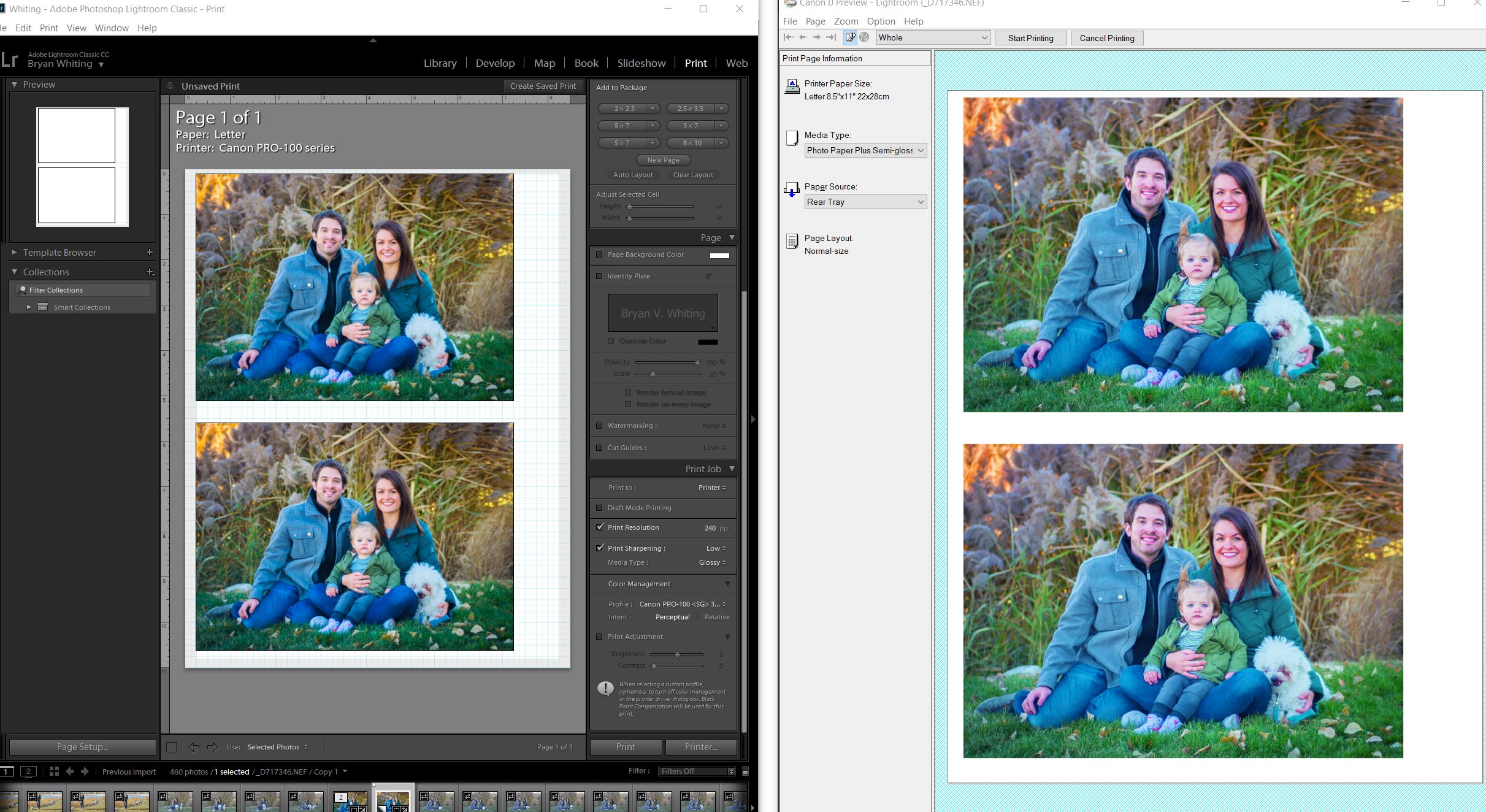Open Filters Off dropdown
Image resolution: width=1486 pixels, height=812 pixels.
[x=696, y=772]
